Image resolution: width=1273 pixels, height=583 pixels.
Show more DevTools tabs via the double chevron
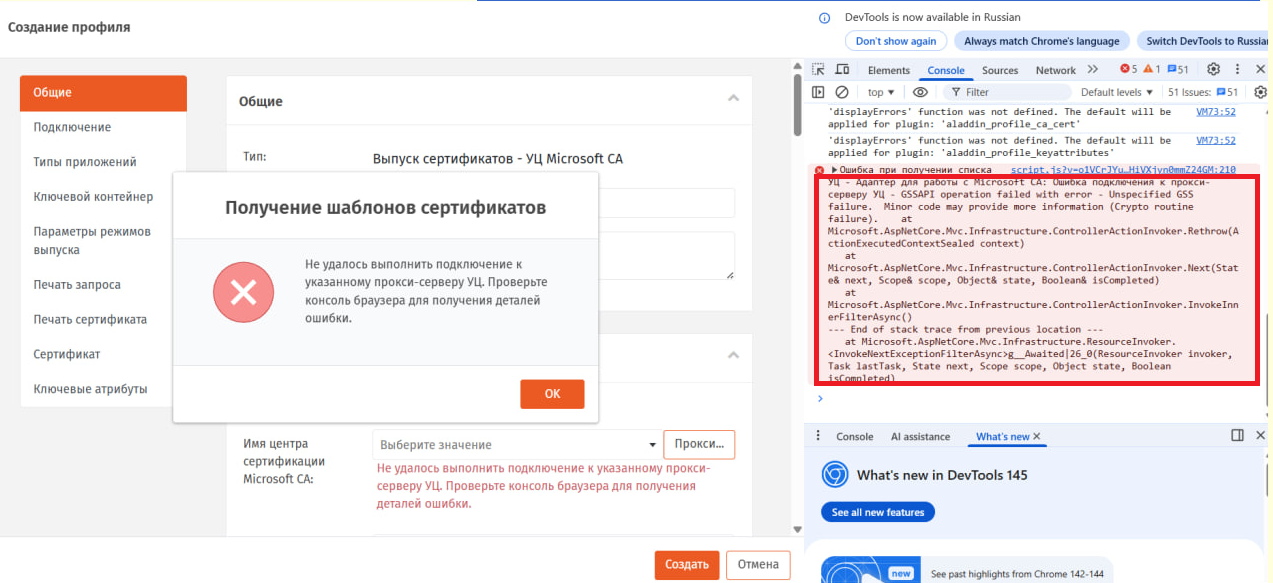point(1092,70)
